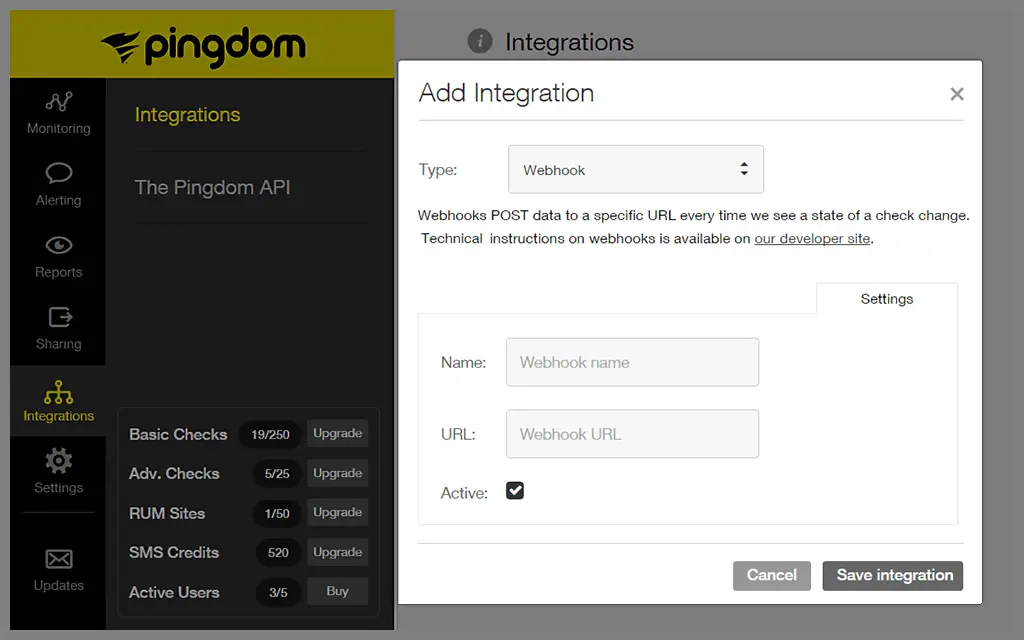The height and width of the screenshot is (640, 1024).
Task: Switch to the Settings tab
Action: [886, 298]
